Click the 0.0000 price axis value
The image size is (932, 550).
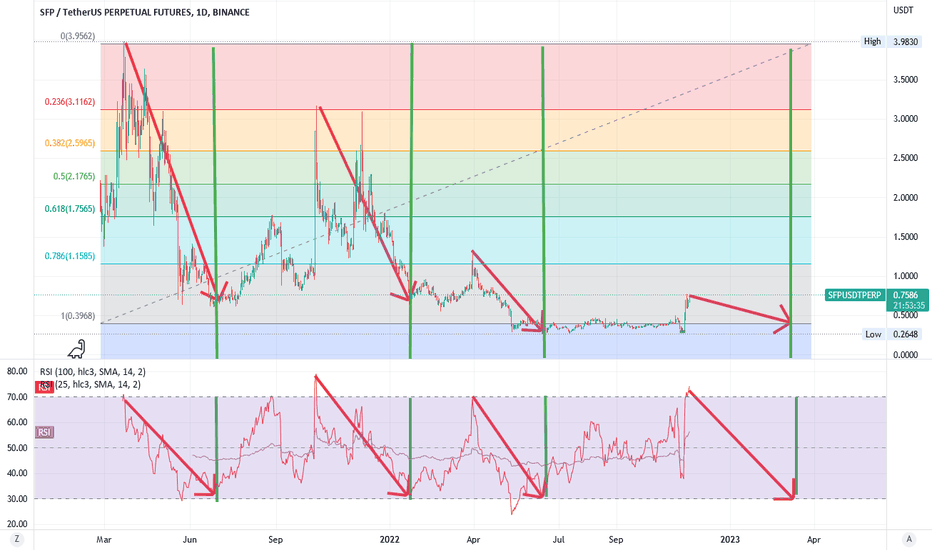[x=906, y=355]
